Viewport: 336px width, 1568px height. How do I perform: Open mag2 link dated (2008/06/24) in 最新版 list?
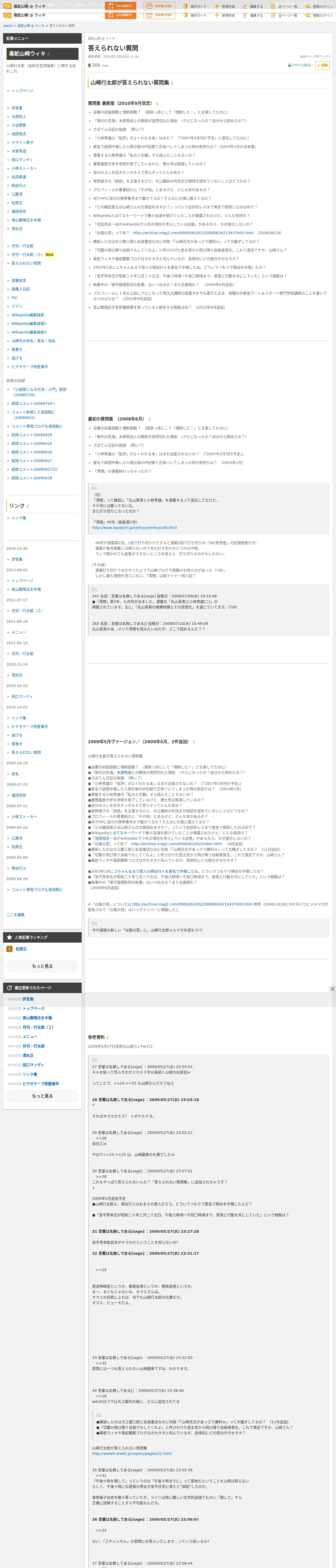[193, 233]
